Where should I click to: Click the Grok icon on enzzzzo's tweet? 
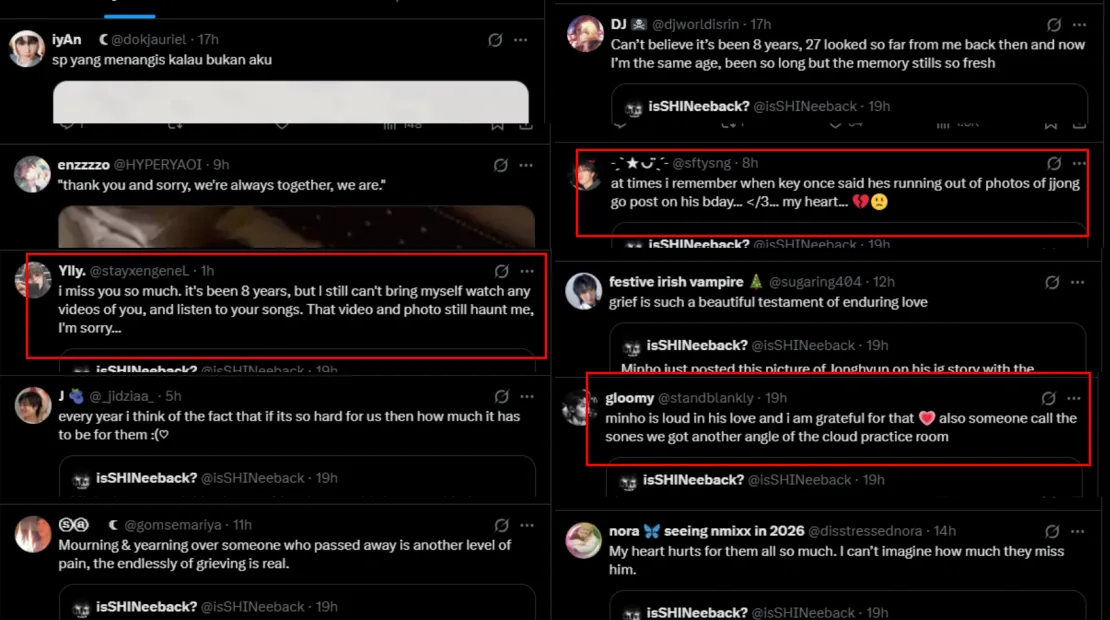point(500,165)
